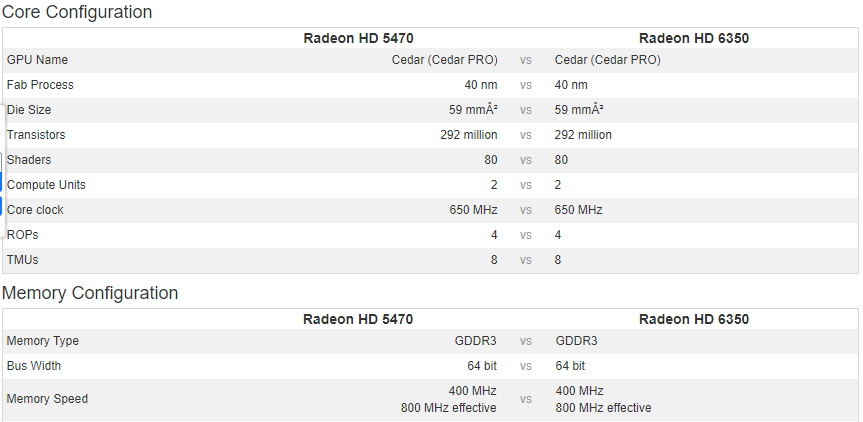863x422 pixels.
Task: Click Radeon HD 6350 header under Memory Configuration
Action: 694,319
